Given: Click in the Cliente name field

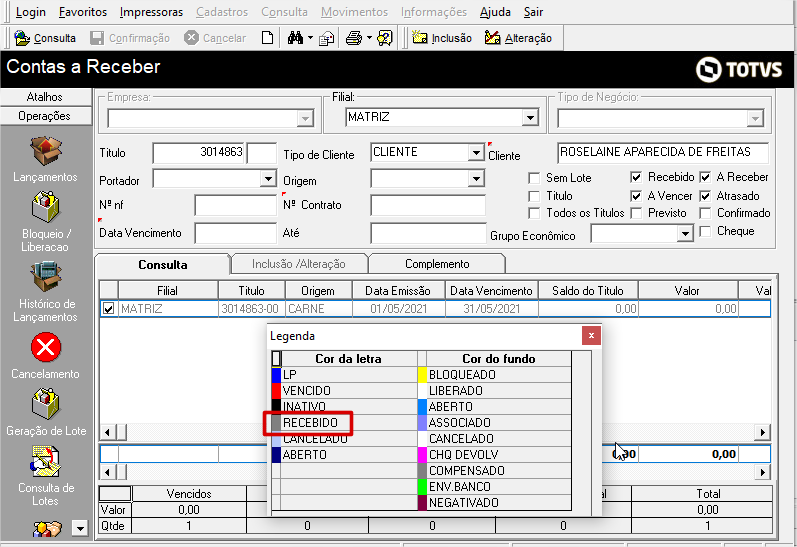Looking at the screenshot, I should pos(663,152).
